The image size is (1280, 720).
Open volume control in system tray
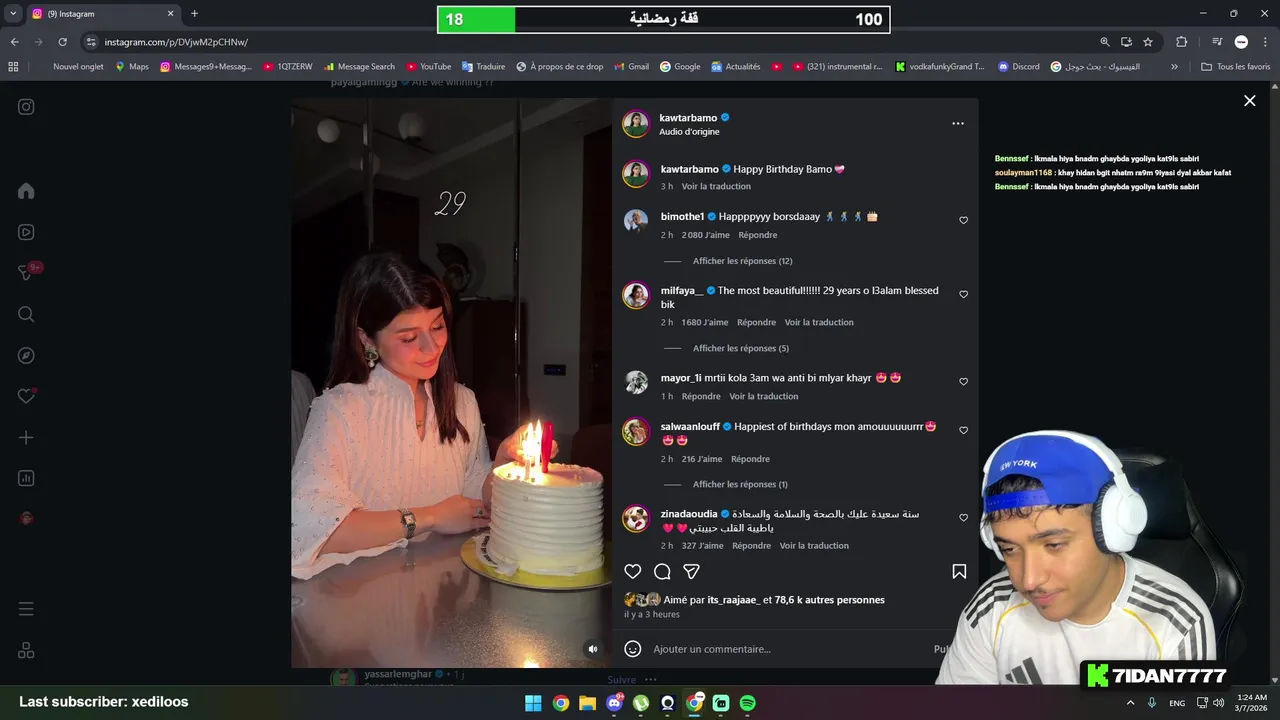(x=1219, y=703)
